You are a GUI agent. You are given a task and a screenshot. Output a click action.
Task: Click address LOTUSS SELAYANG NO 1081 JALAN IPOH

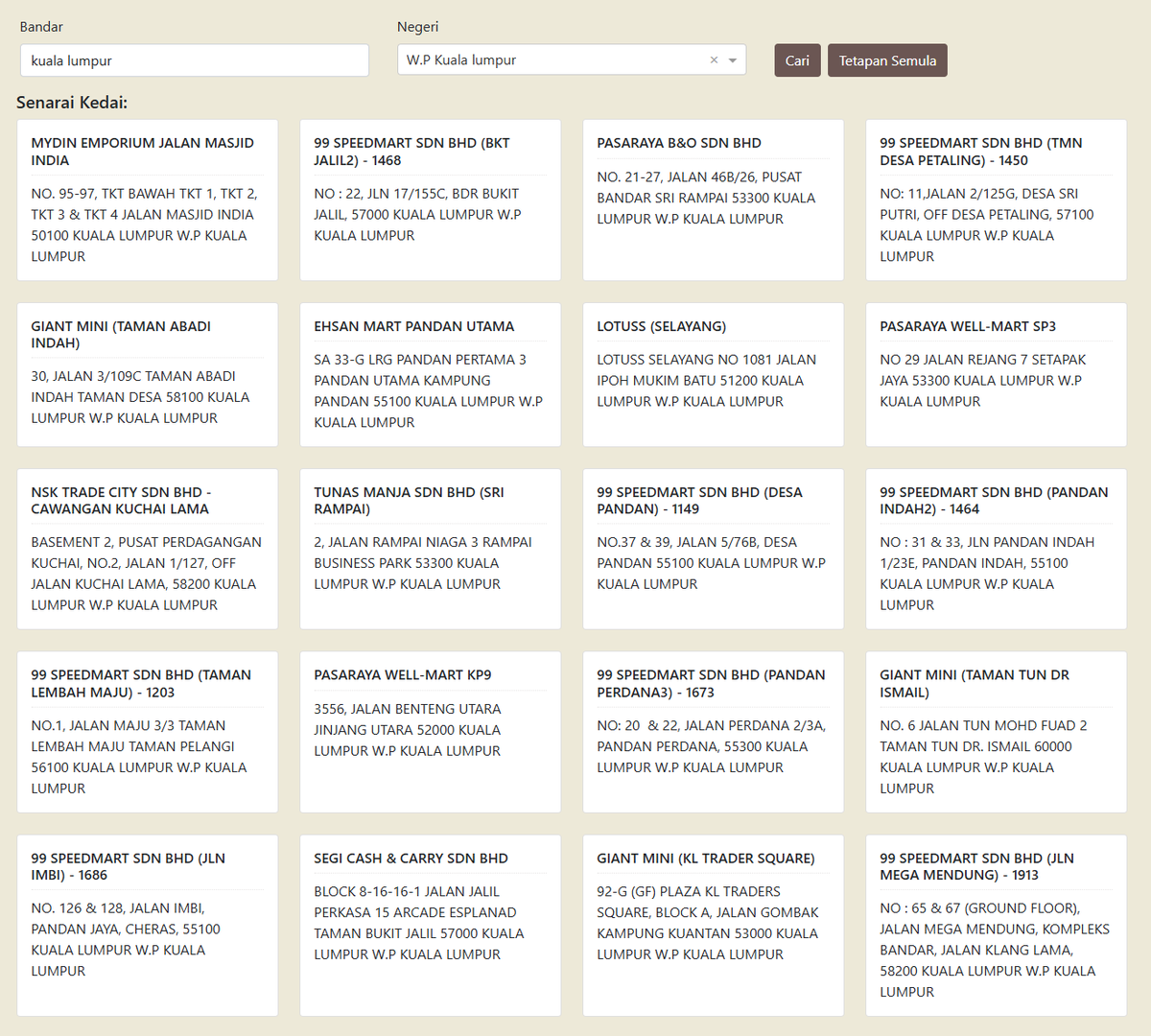706,381
